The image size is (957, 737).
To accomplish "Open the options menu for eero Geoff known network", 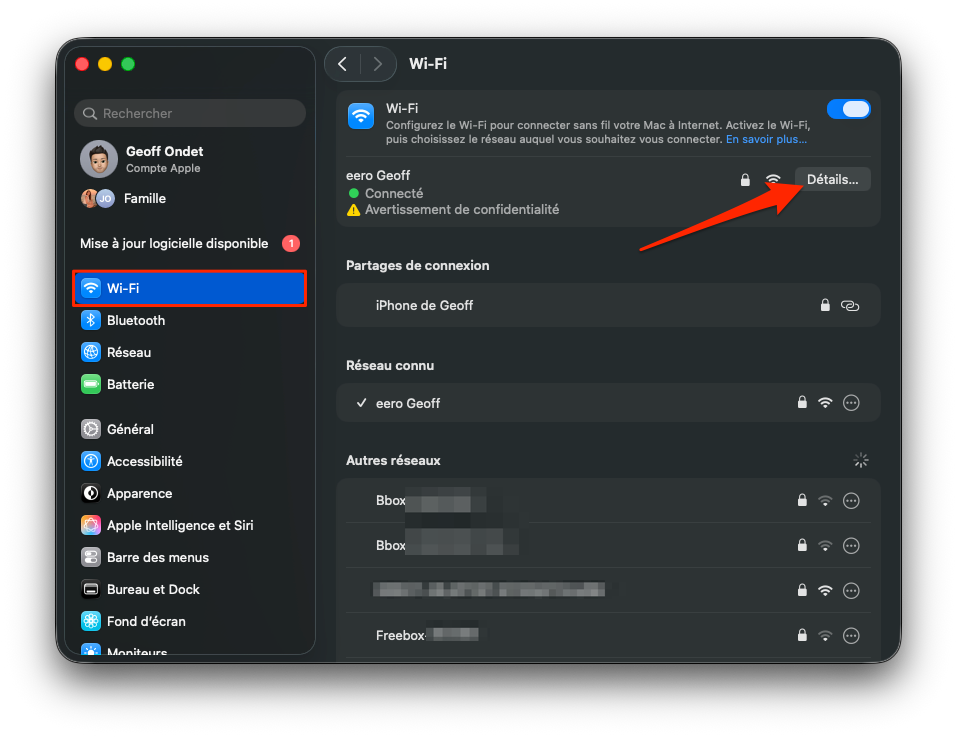I will tap(851, 402).
